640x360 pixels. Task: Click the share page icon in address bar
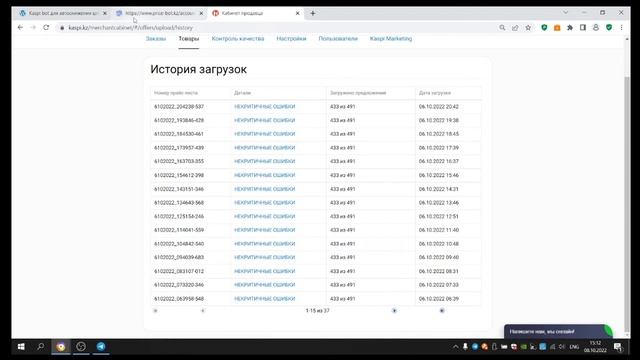click(x=515, y=27)
